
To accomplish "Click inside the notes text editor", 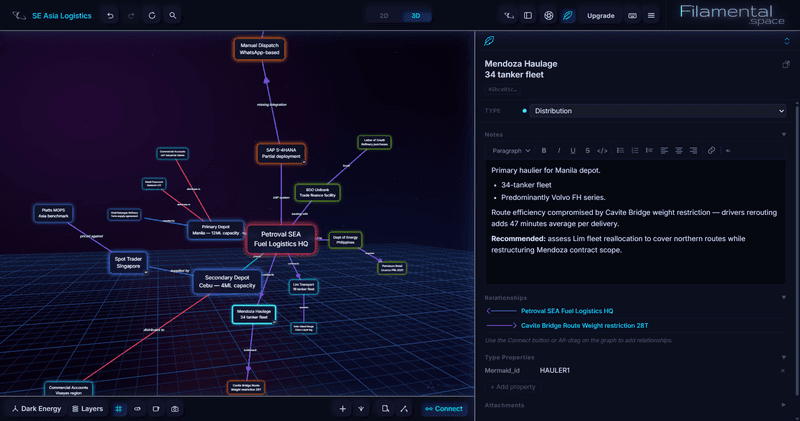I will tap(635, 221).
